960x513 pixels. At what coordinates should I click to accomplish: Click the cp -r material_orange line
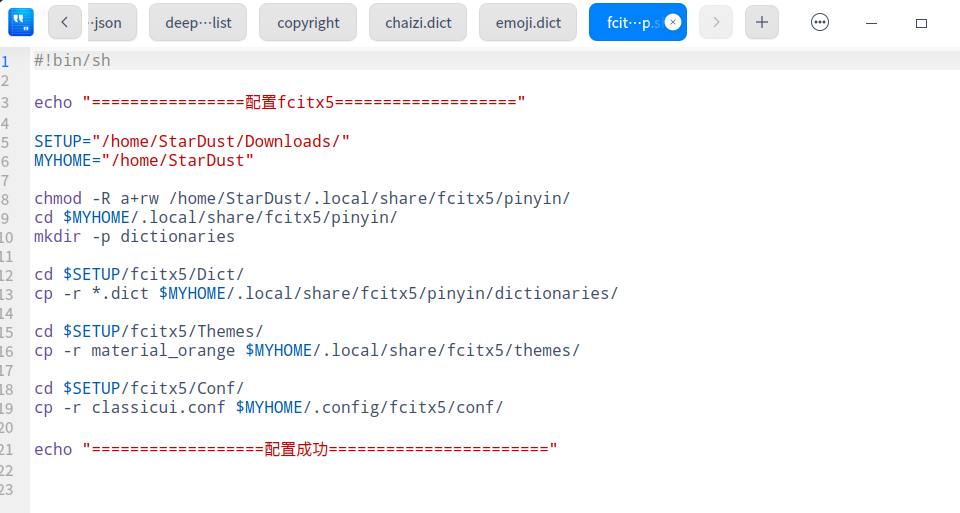pos(307,350)
